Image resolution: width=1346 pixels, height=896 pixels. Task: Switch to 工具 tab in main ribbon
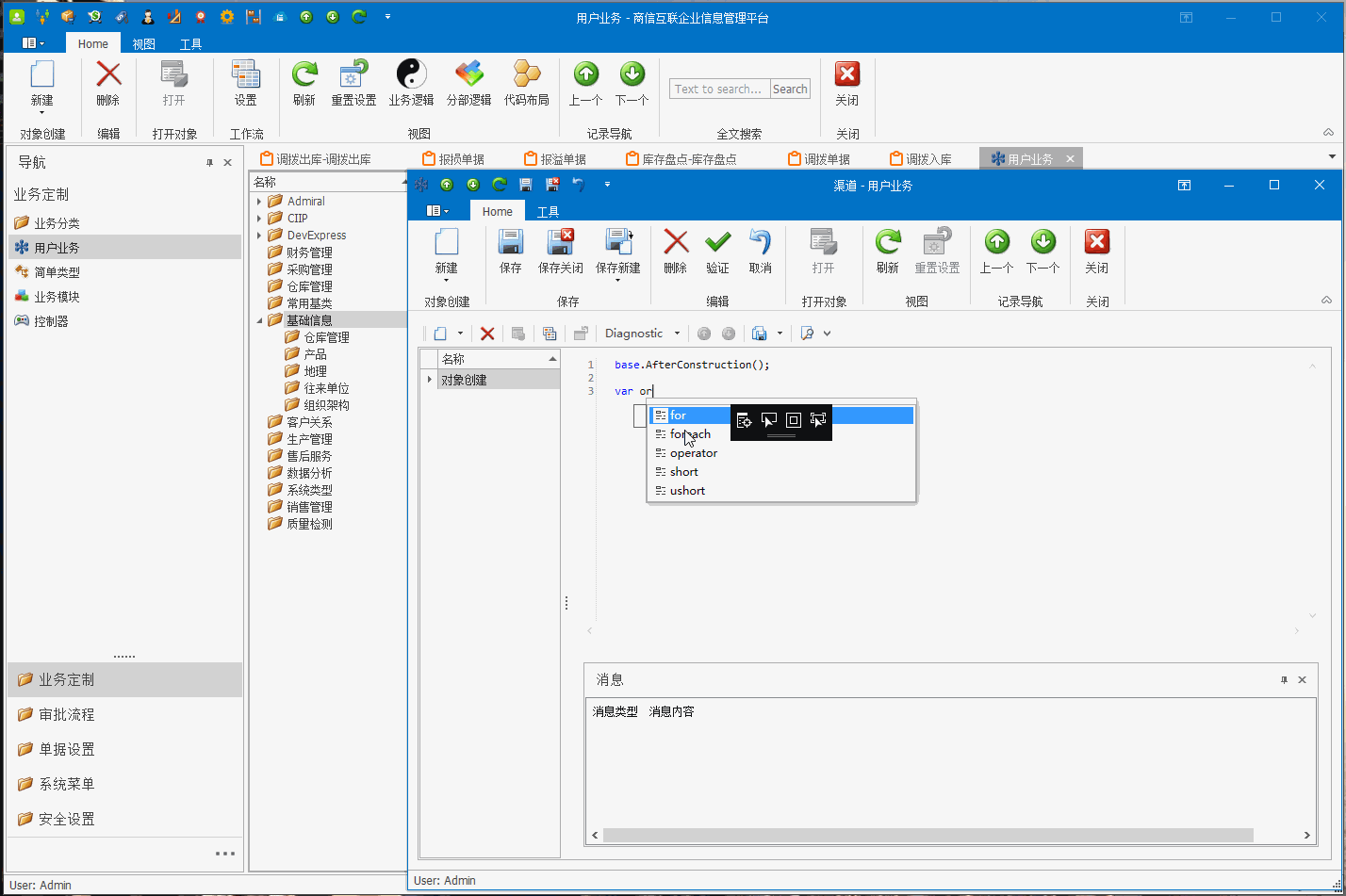tap(190, 43)
